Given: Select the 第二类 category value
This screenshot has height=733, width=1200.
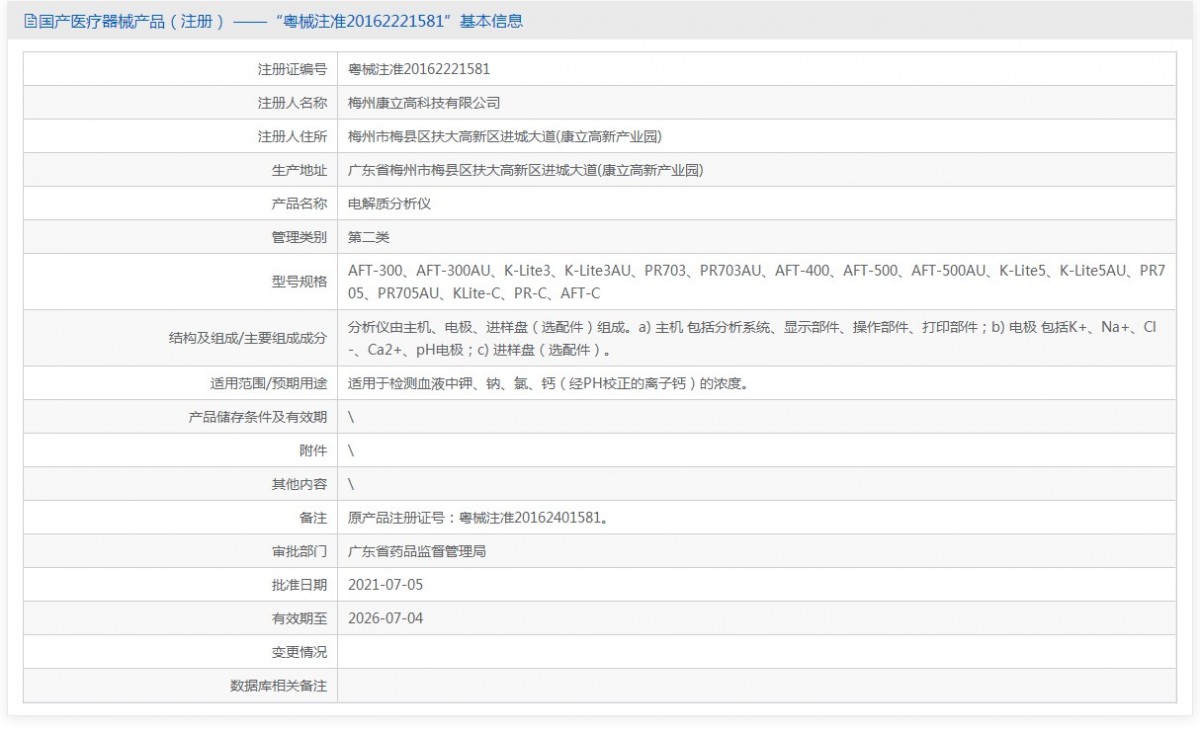Looking at the screenshot, I should click(368, 238).
